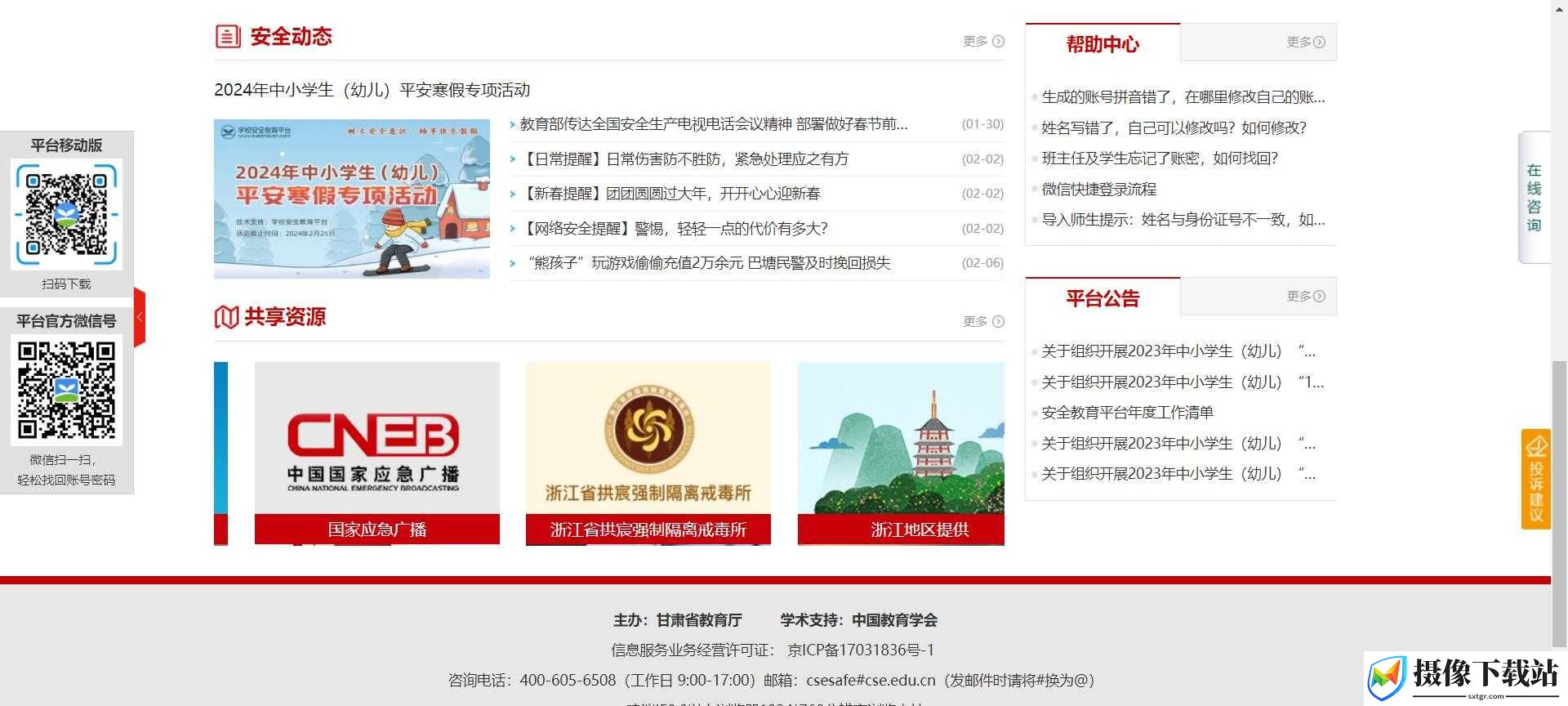
Task: Click the 平台官方微信号 QR code
Action: pyautogui.click(x=67, y=390)
